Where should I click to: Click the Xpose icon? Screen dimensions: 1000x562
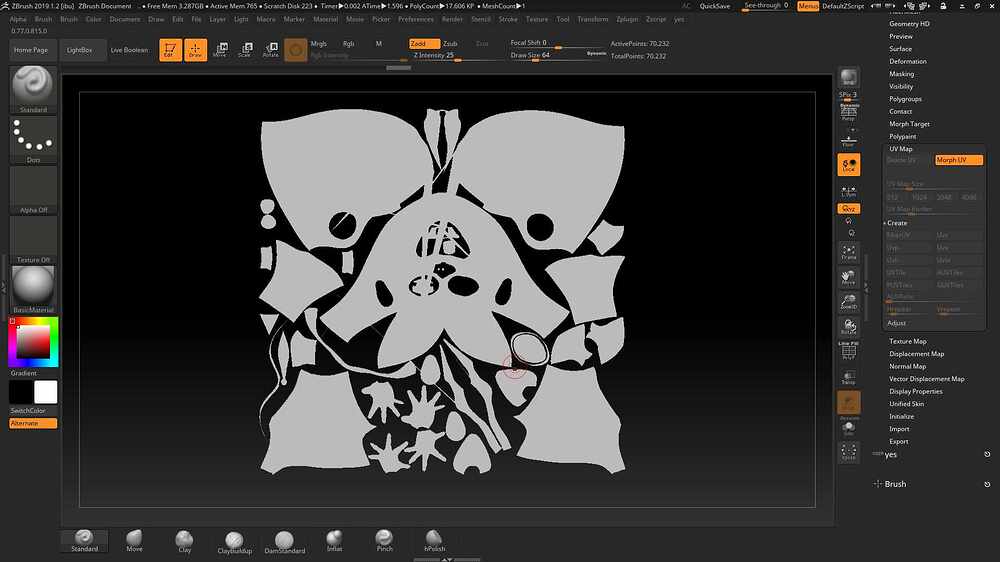(x=848, y=452)
